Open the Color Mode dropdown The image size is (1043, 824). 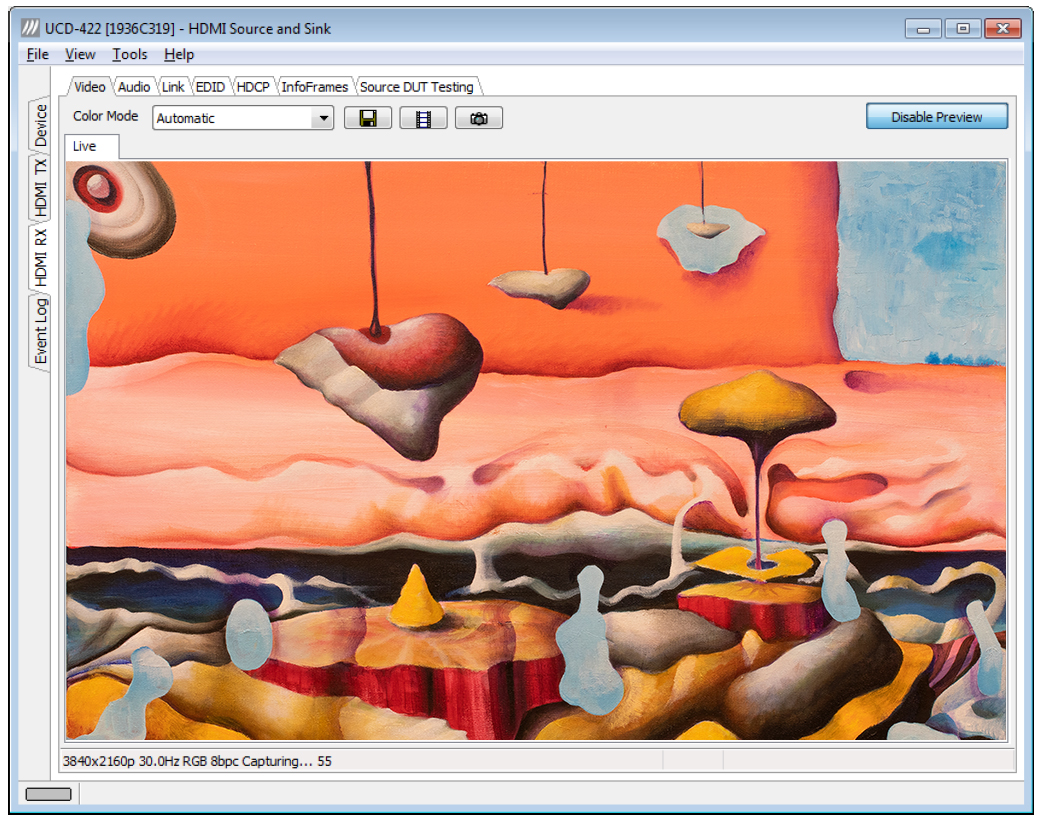(243, 118)
